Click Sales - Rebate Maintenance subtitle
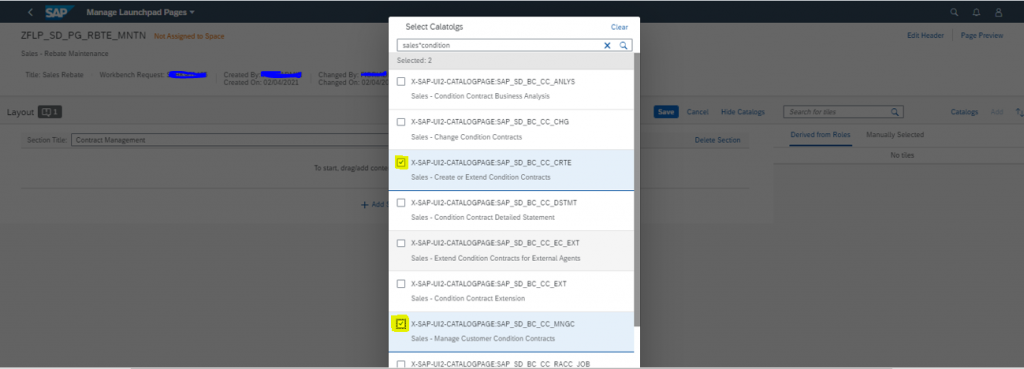Screen dimensions: 1024x369 65,54
